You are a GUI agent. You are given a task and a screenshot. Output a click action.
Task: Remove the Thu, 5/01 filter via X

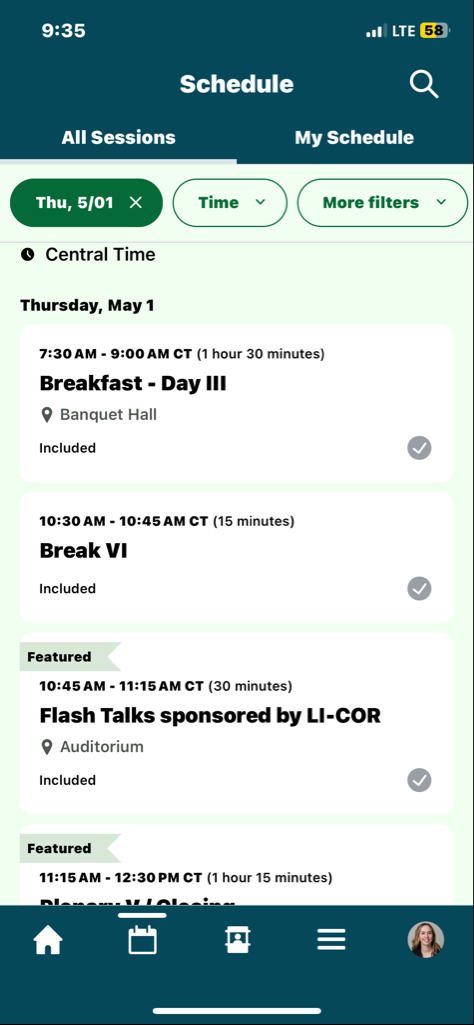click(x=135, y=203)
